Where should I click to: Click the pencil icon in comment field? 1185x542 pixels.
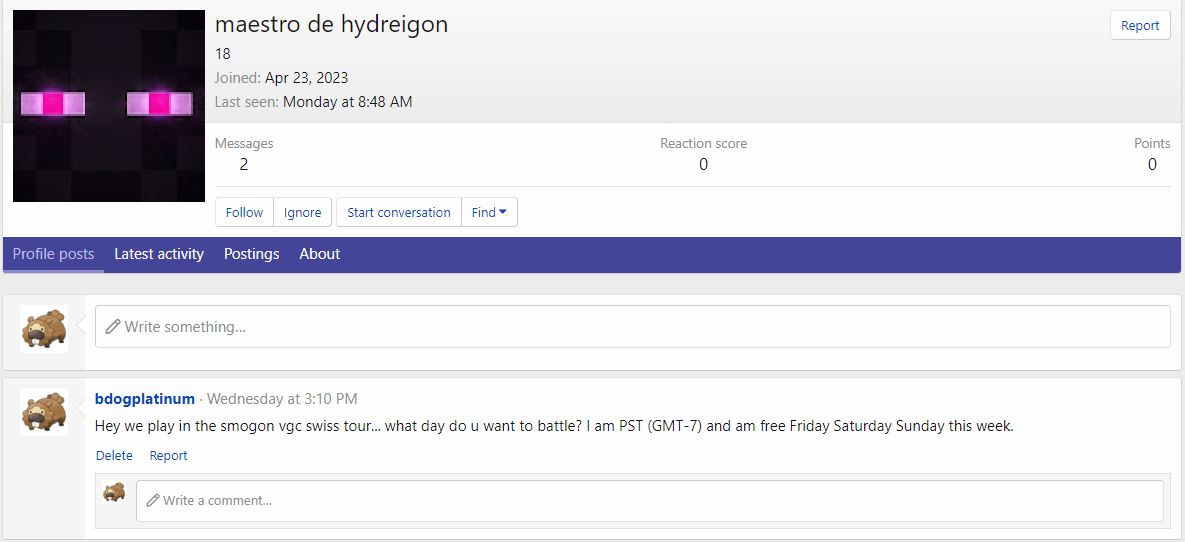click(153, 500)
